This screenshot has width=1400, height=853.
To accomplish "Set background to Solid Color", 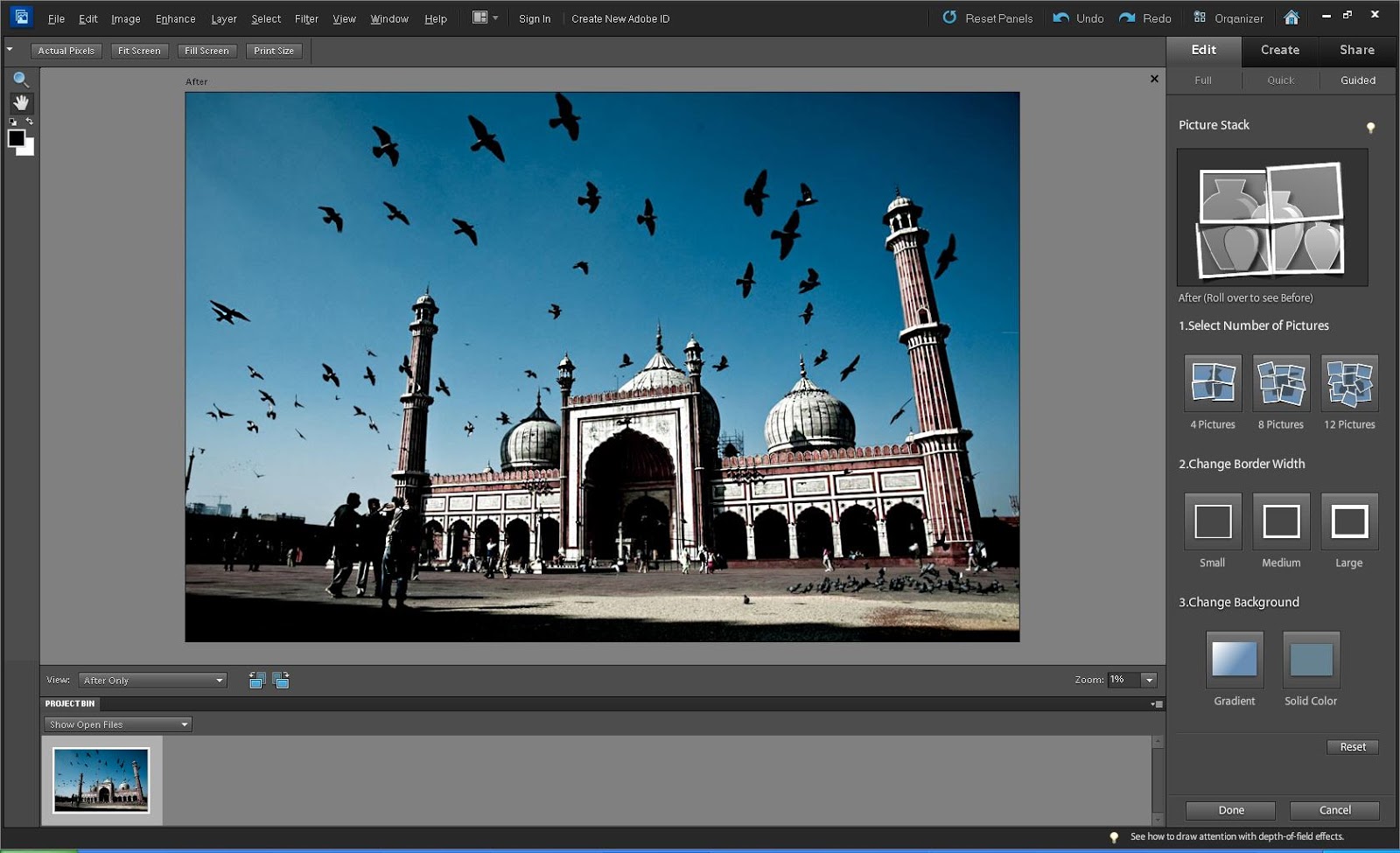I will [x=1311, y=661].
